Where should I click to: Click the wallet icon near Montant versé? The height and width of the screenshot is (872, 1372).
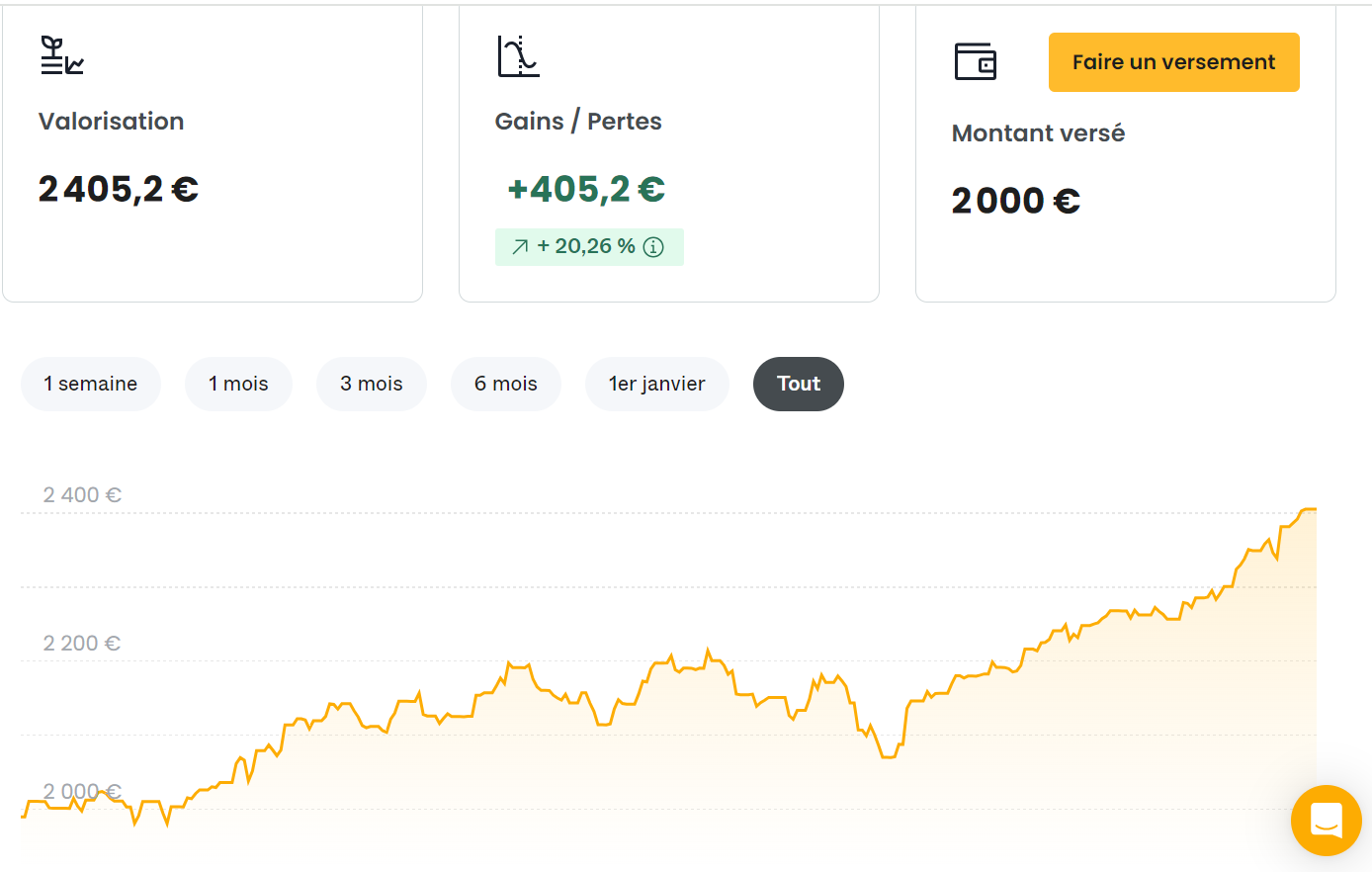975,61
